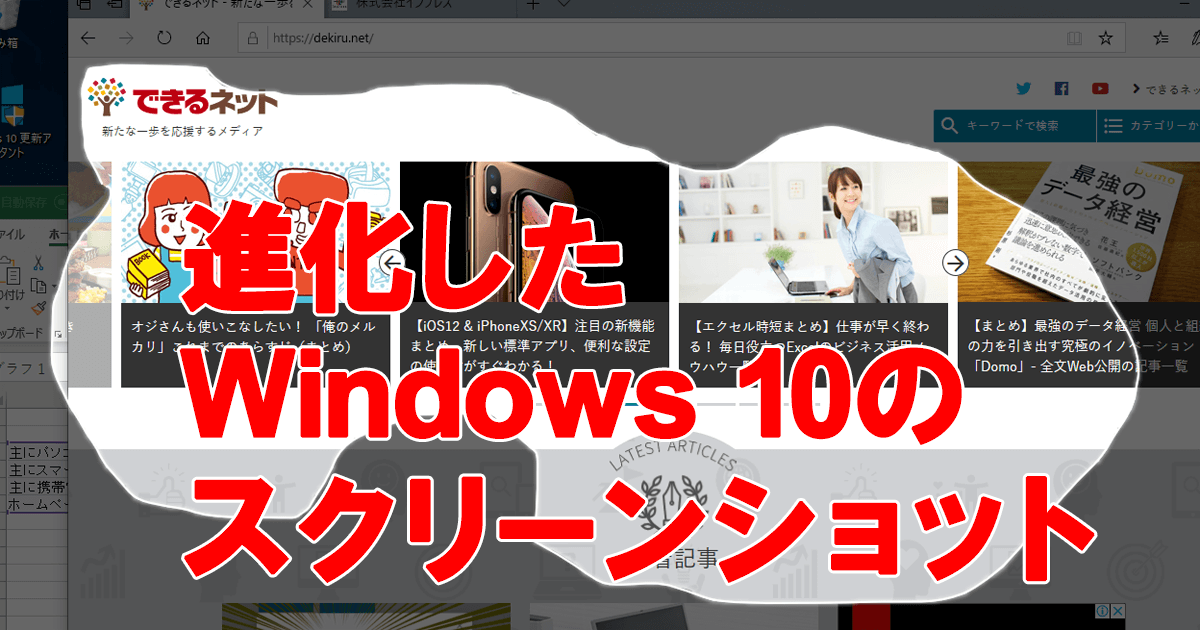Open the 俺のメルカリ article thumbnail
Screen dimensions: 1200x630
pos(255,232)
